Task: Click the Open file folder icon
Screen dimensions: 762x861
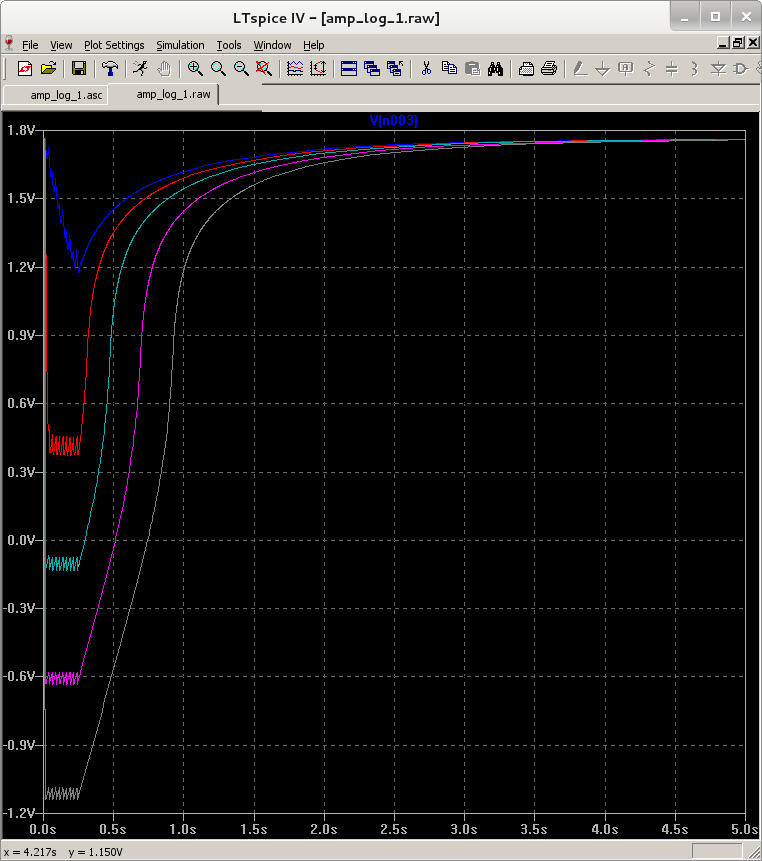Action: (x=47, y=69)
